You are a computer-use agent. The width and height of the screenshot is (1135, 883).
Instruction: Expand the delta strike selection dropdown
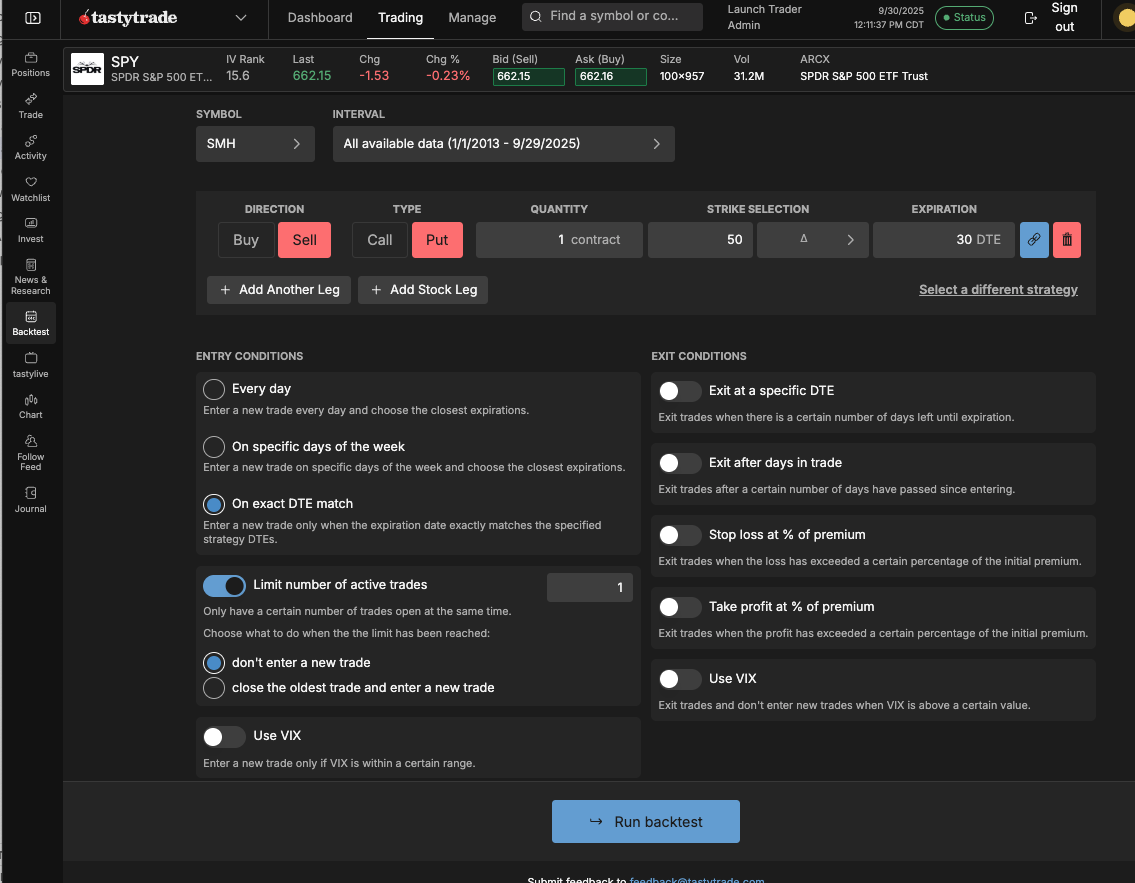pyautogui.click(x=812, y=240)
